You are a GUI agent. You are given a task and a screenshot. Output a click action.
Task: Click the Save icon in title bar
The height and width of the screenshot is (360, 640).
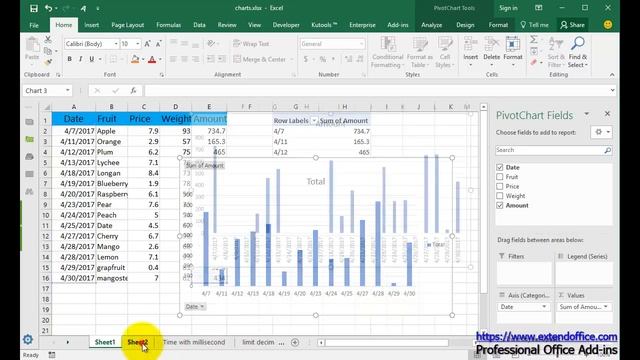34,8
